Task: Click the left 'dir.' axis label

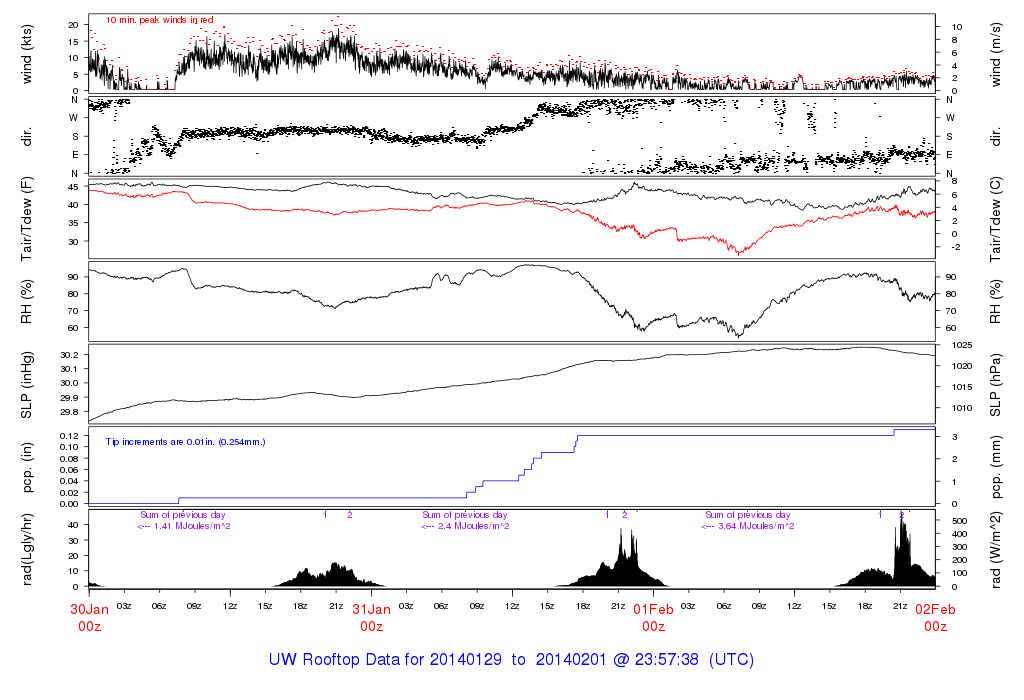Action: click(27, 138)
